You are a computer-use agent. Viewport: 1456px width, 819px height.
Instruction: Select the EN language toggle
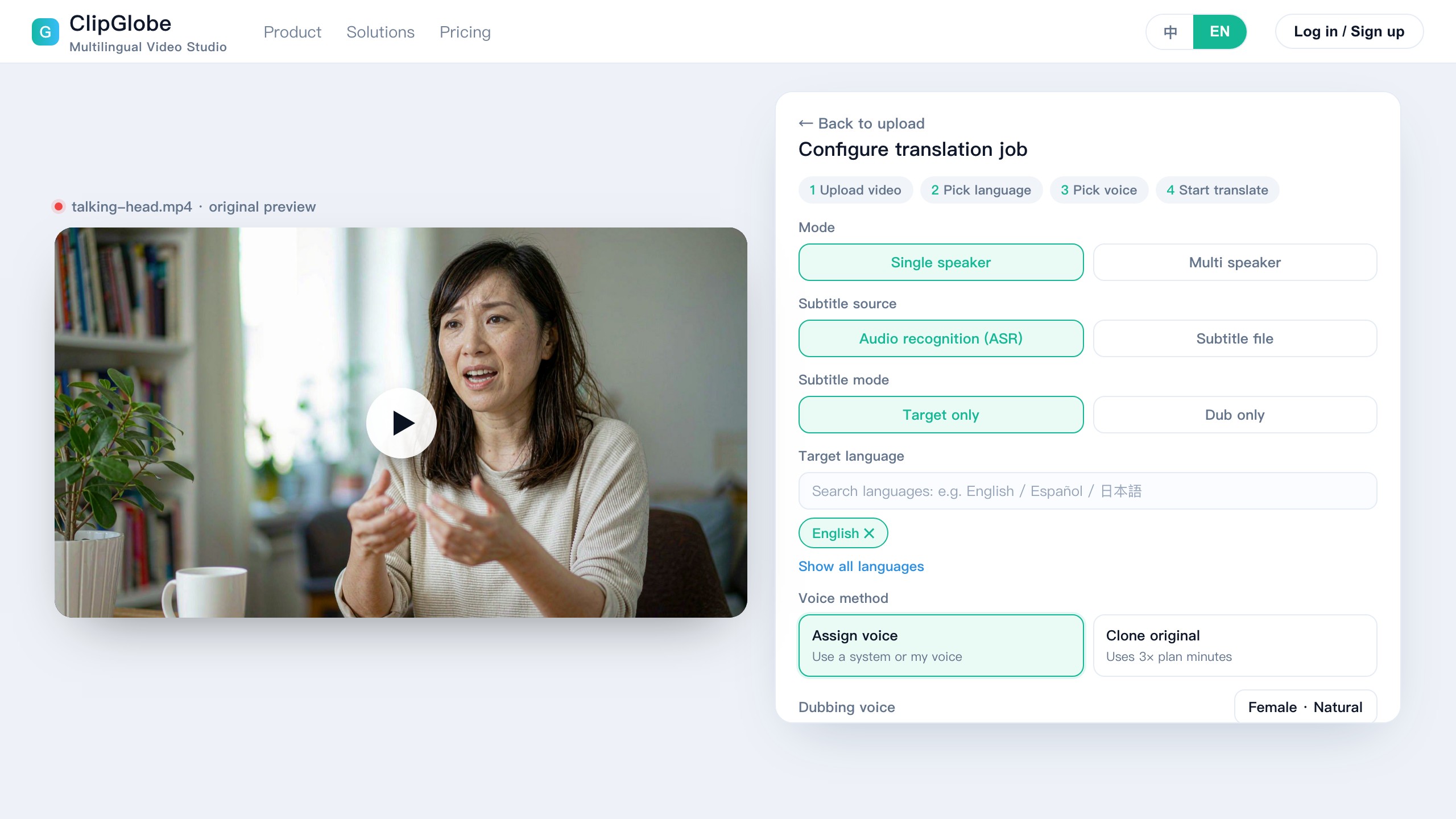pos(1219,32)
